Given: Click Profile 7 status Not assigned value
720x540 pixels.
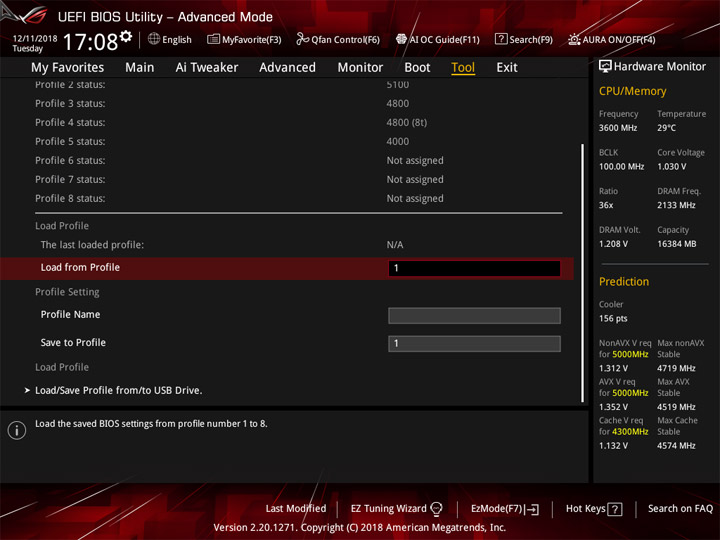Looking at the screenshot, I should point(415,180).
